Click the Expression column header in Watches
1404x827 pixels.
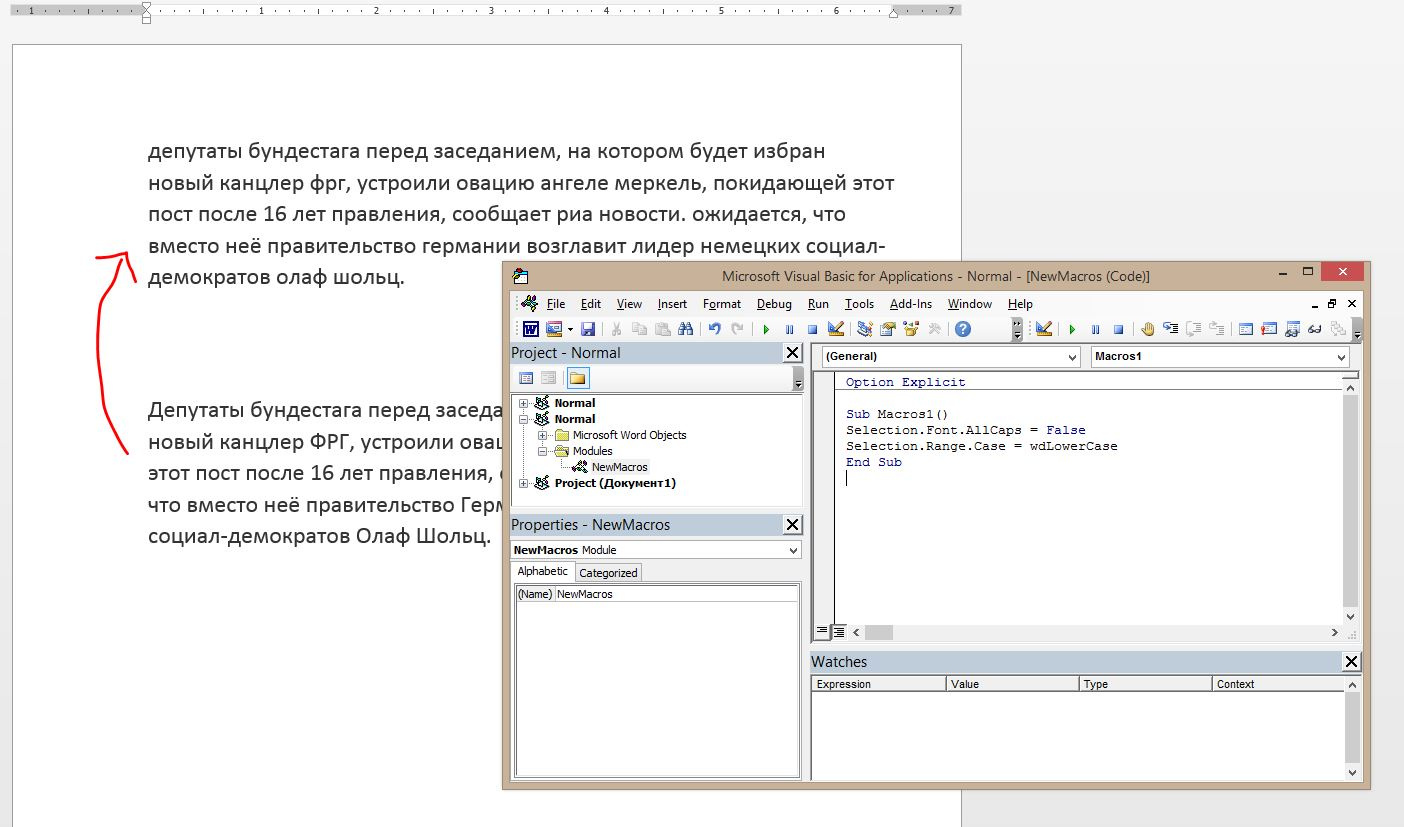tap(878, 684)
